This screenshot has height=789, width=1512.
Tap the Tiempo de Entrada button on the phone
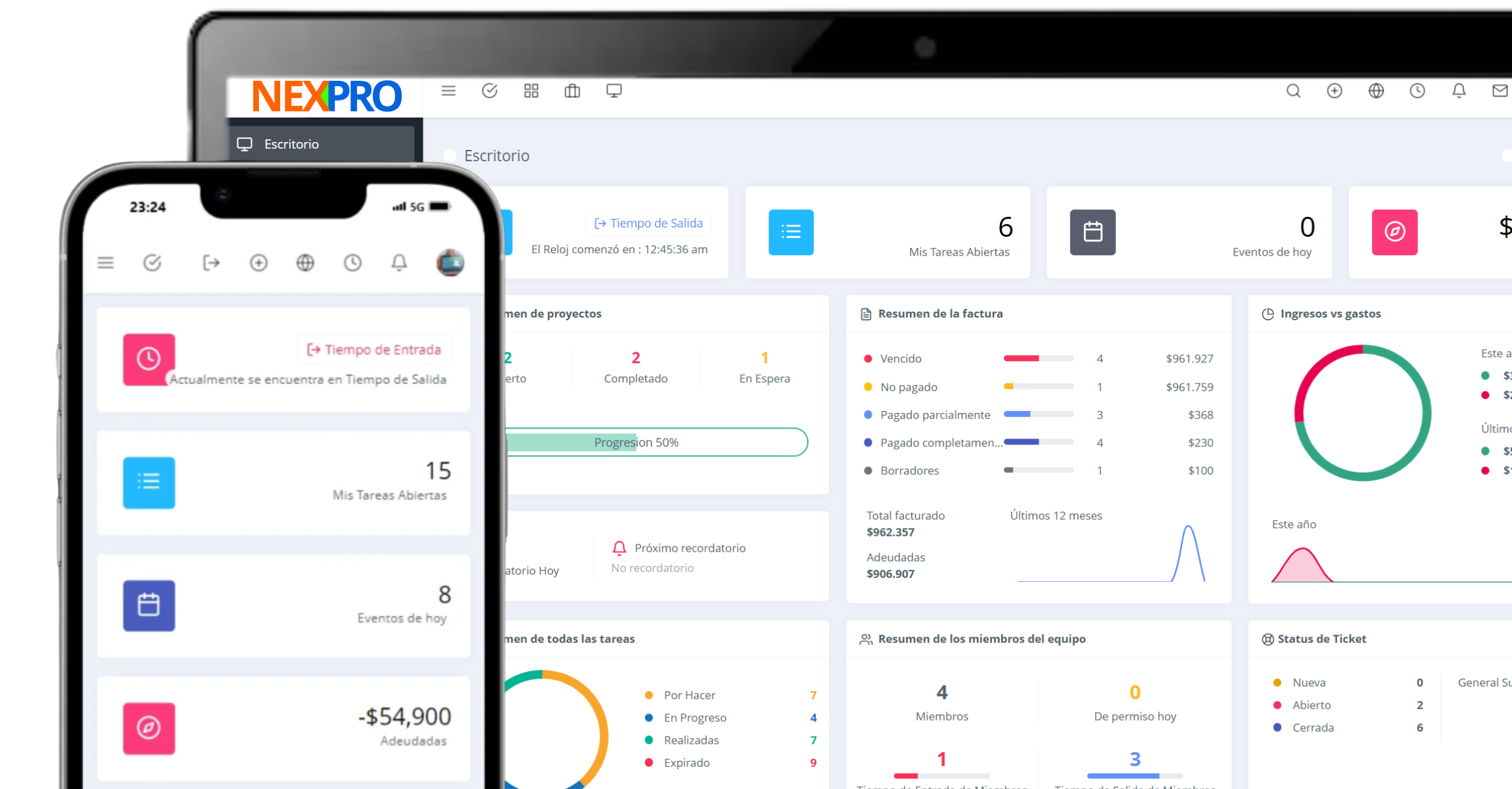373,349
